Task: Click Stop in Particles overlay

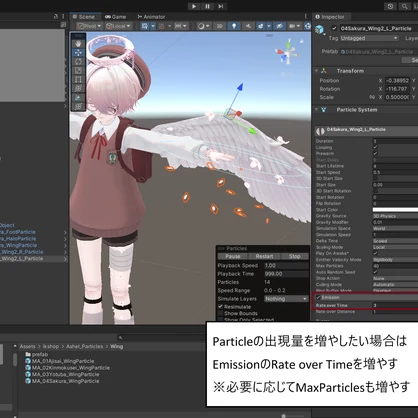Action: (295, 256)
